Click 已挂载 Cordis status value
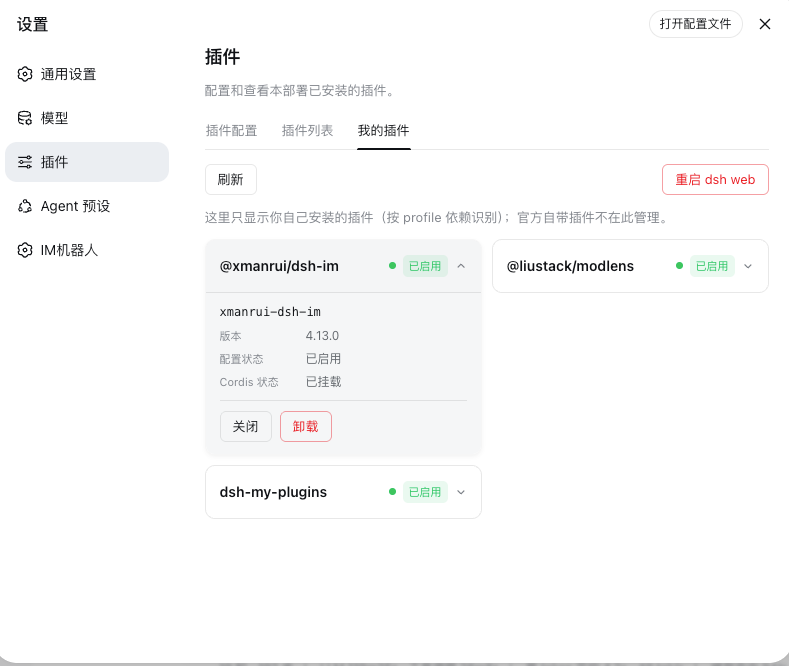The height and width of the screenshot is (666, 789). point(324,382)
